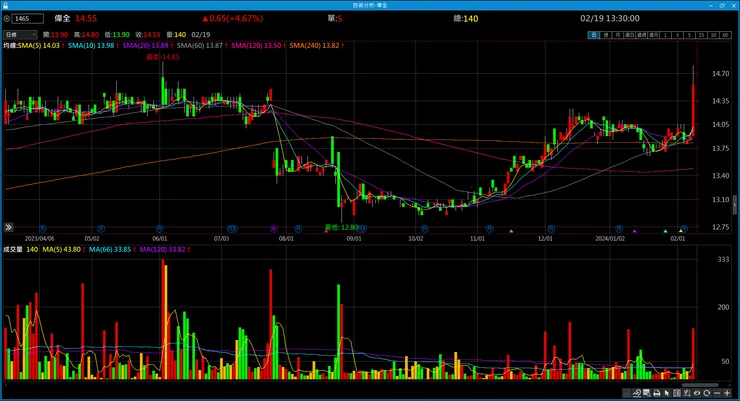Click the window magnifier zoom icon
Image resolution: width=740 pixels, height=401 pixels.
[646, 393]
